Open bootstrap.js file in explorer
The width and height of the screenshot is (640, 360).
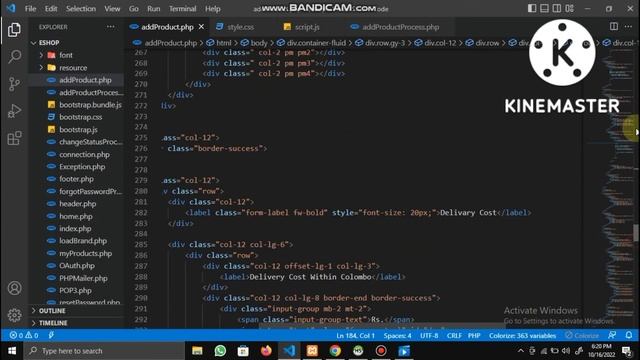point(78,130)
